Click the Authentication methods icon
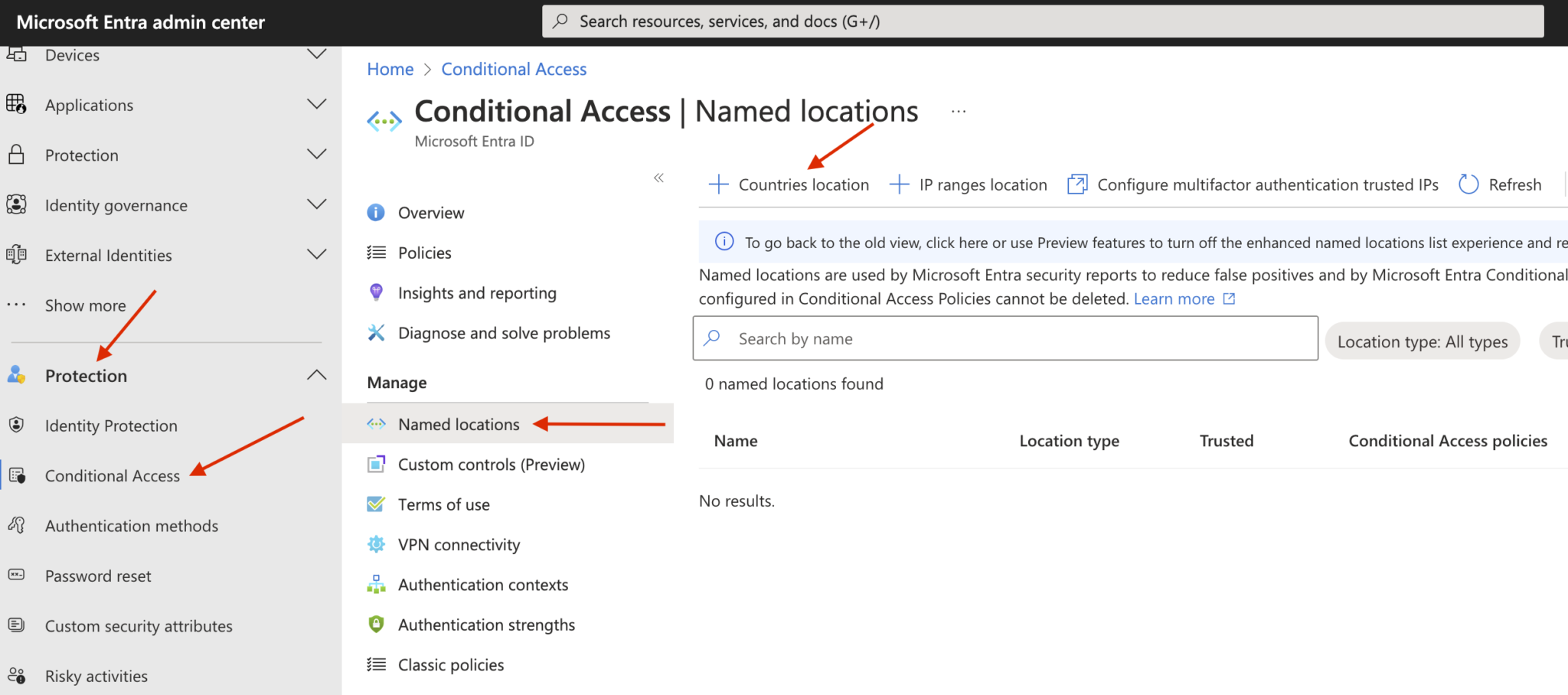 pos(16,525)
